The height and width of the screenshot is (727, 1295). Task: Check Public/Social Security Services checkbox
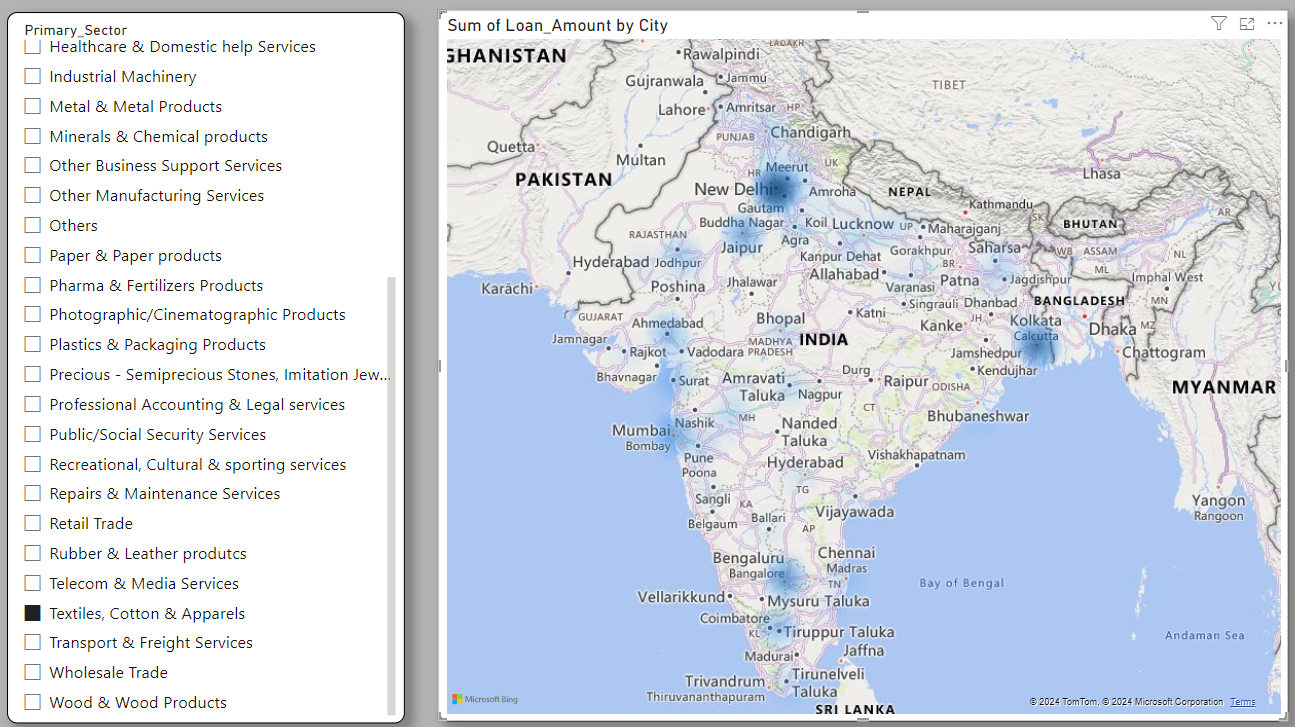click(x=33, y=434)
